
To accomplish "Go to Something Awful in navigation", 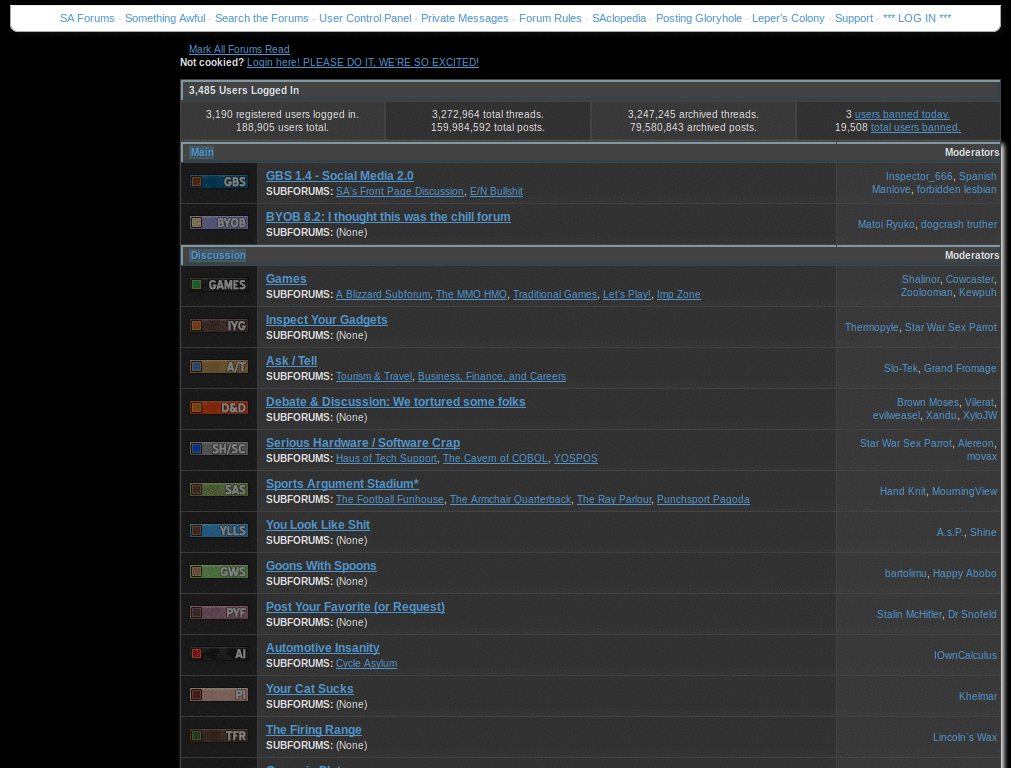I will click(165, 18).
